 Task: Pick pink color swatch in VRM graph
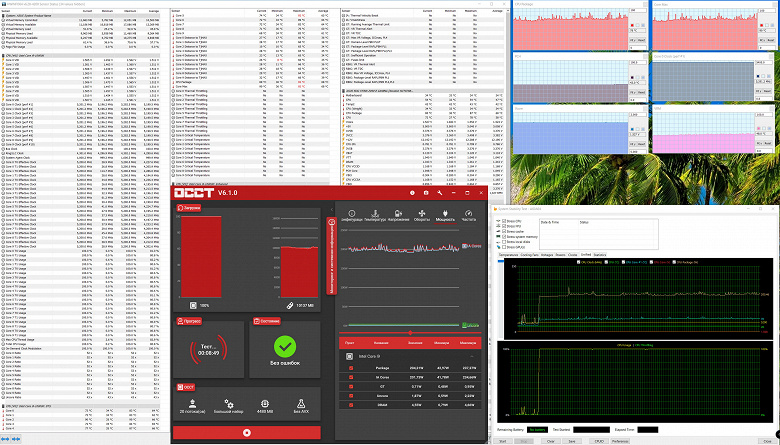pos(759,128)
